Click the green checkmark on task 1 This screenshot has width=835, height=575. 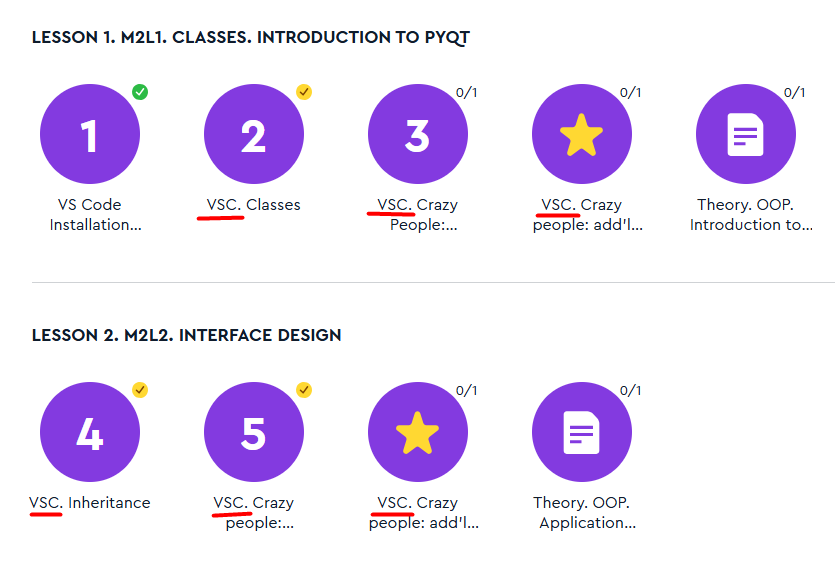140,92
